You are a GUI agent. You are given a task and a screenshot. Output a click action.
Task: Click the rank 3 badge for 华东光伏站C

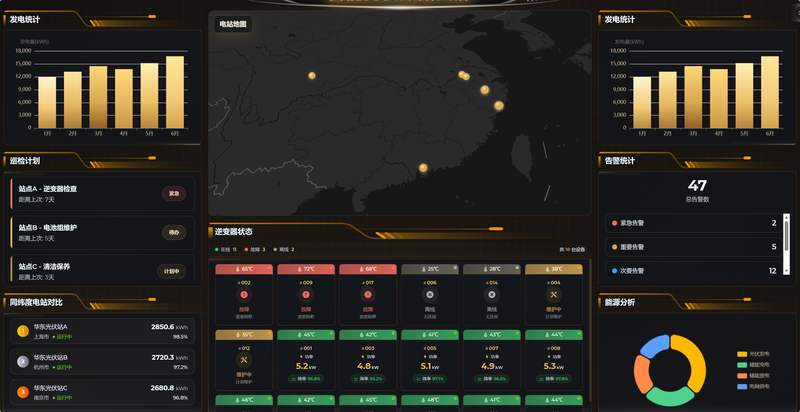22,392
